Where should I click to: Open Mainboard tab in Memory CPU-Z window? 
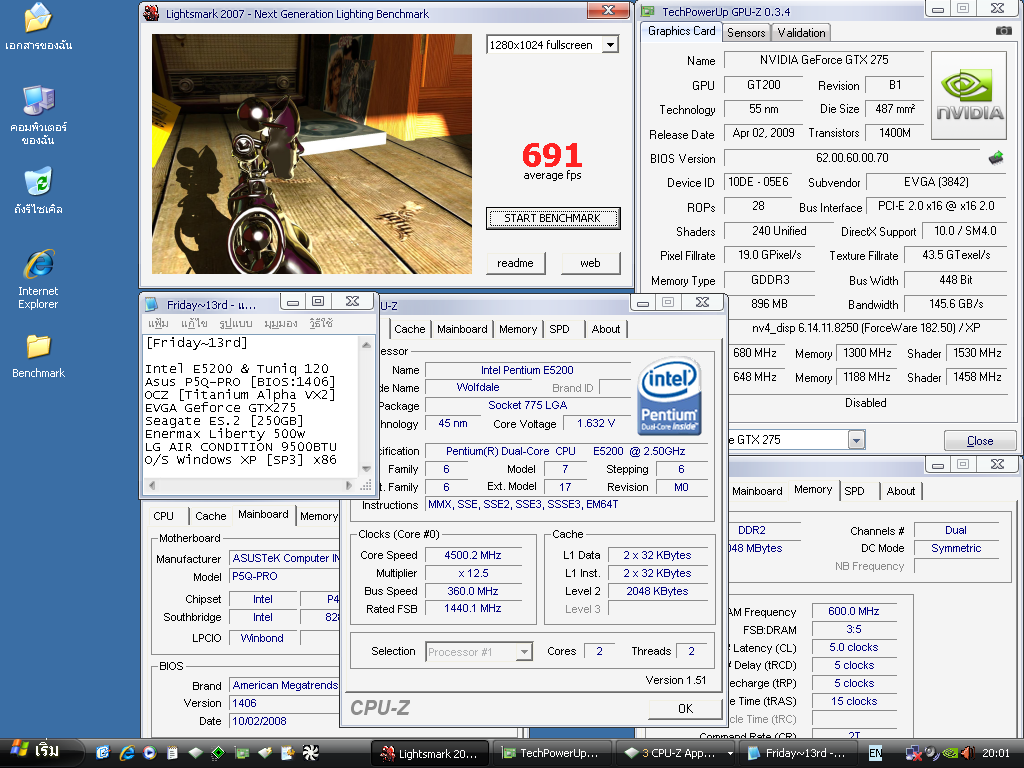(x=757, y=491)
